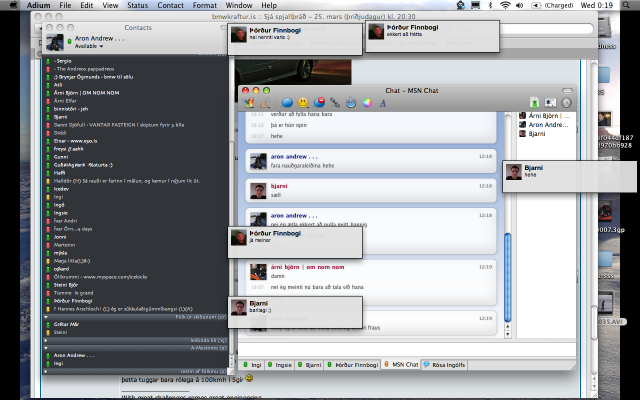
Task: Click the blue chat bubble toolbar icon
Action: pos(287,102)
